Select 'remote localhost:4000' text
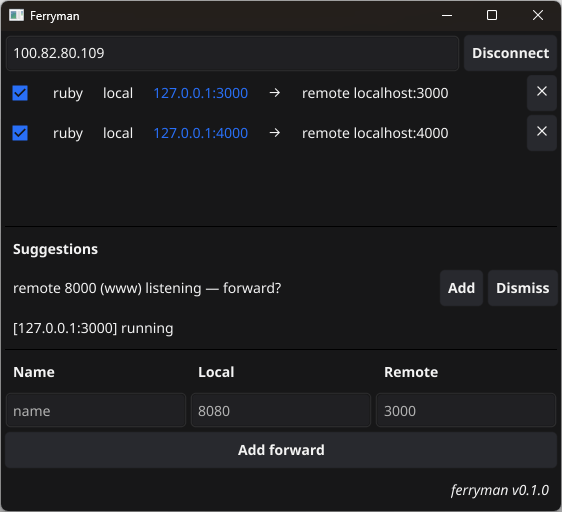This screenshot has height=512, width=562. [375, 133]
